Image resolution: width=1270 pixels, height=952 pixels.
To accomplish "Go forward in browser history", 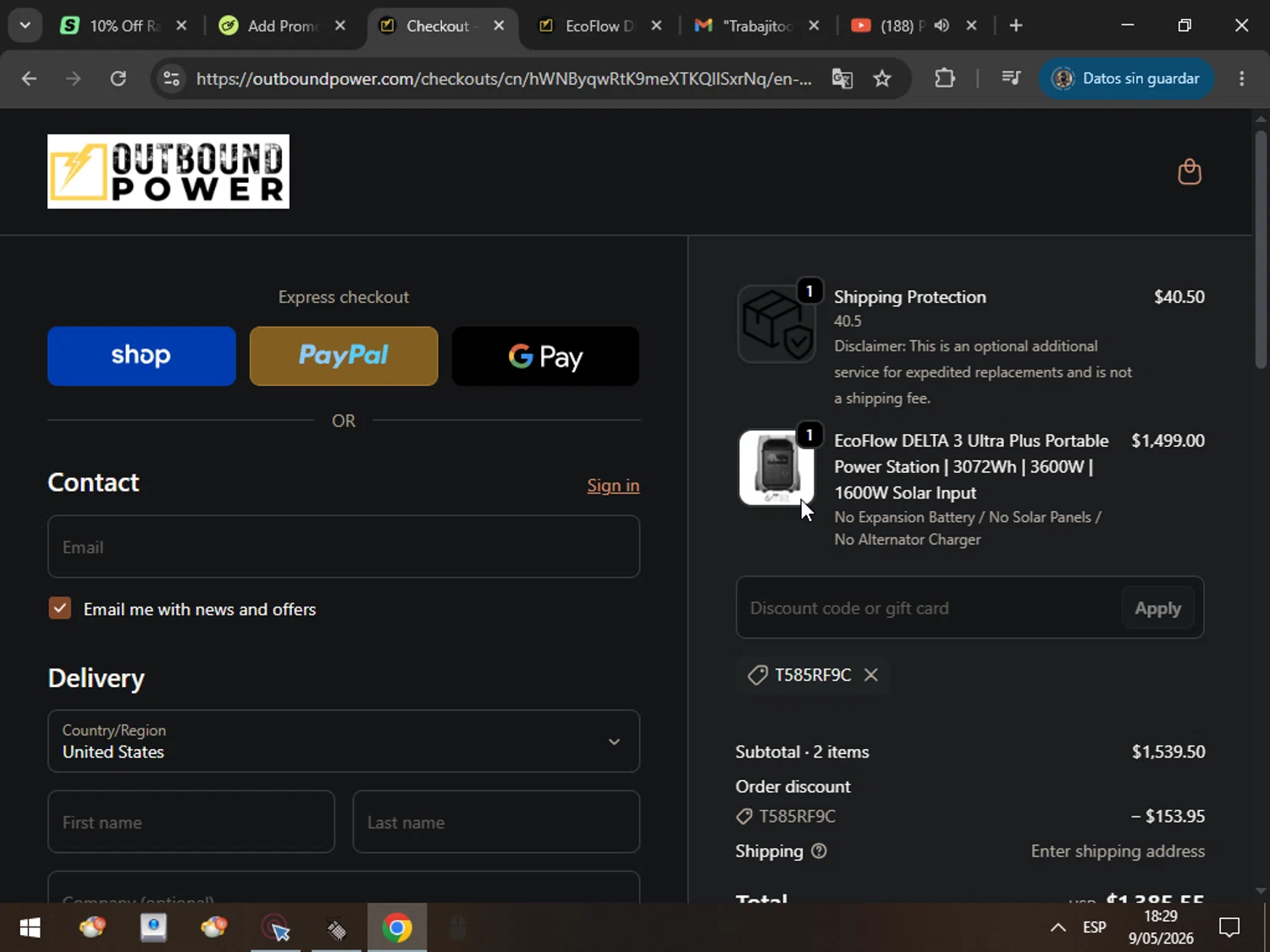I will 74,79.
